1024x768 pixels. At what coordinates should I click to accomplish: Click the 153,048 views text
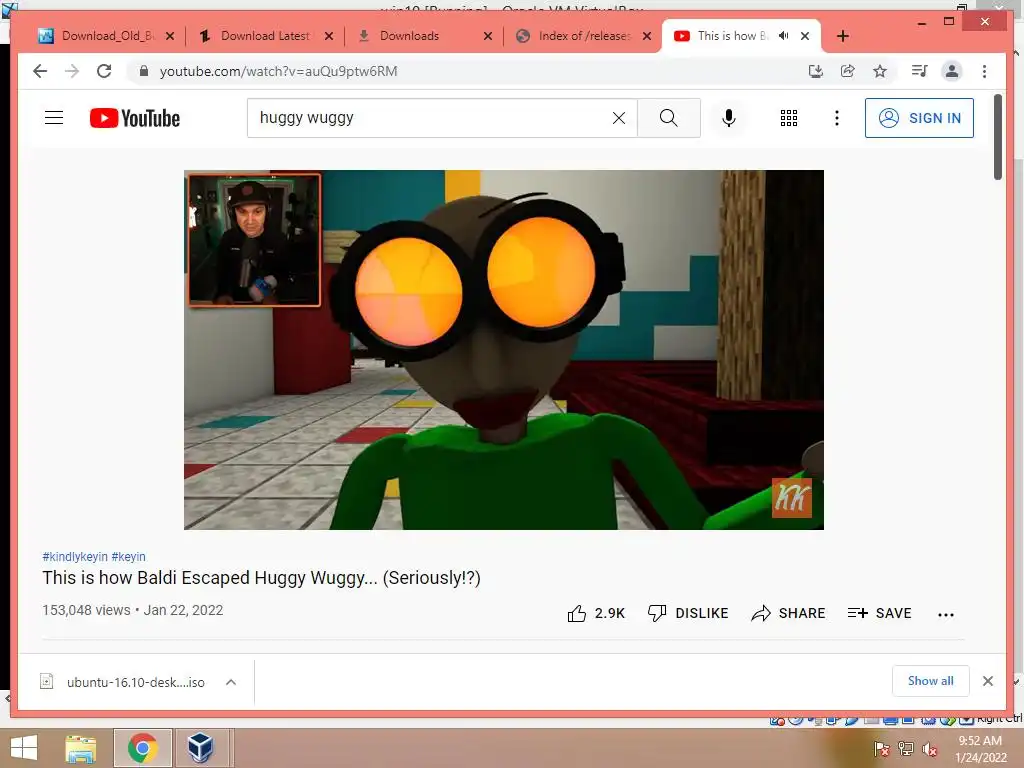coord(86,610)
